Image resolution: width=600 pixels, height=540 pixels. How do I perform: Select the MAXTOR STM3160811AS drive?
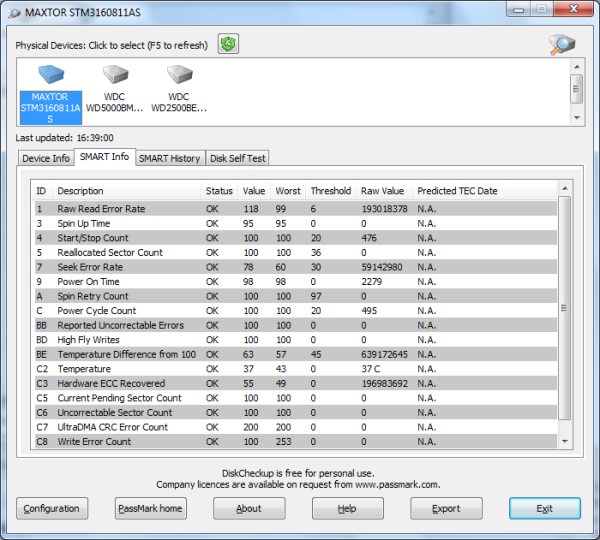pos(51,94)
